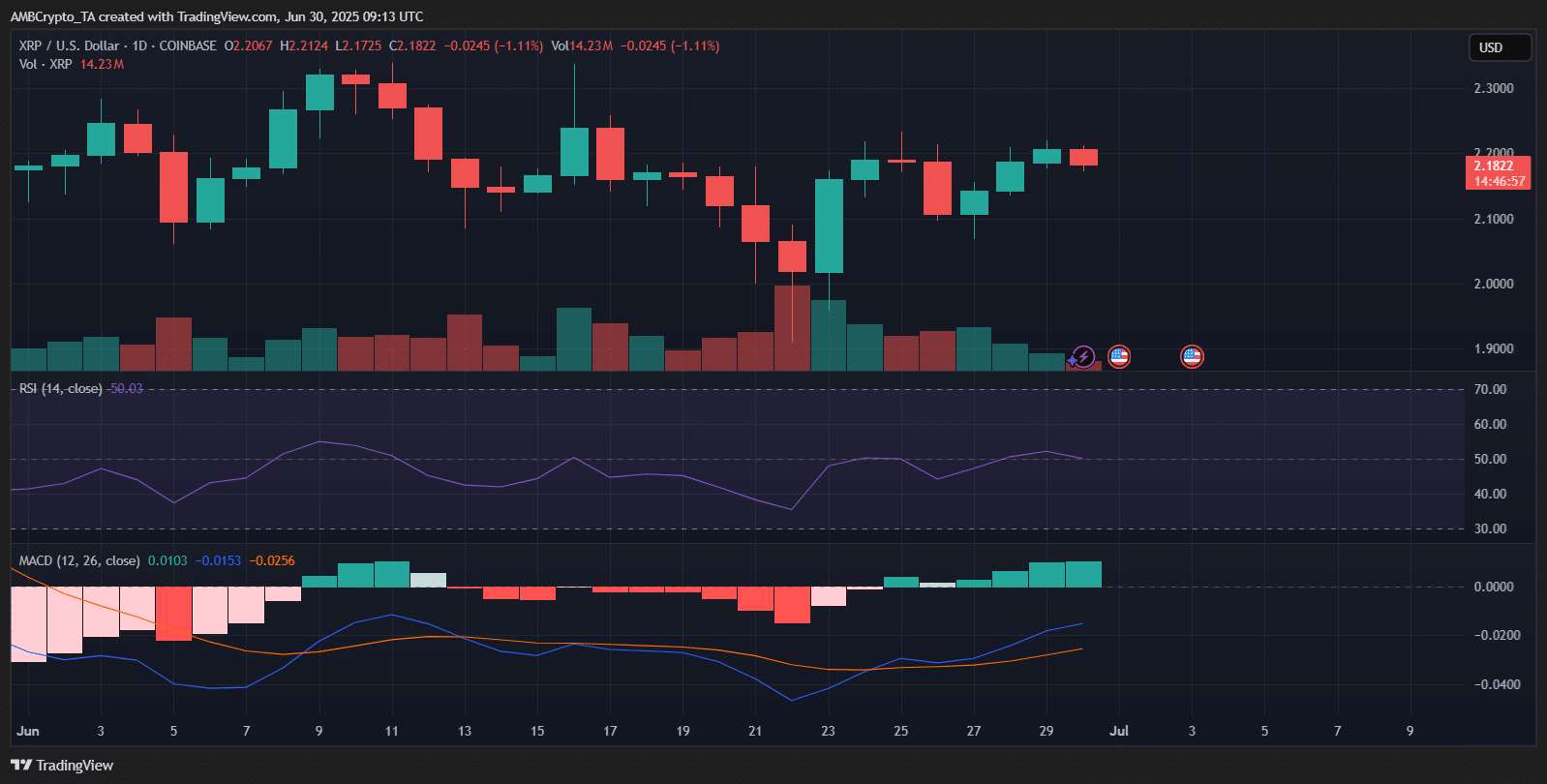Screen dimensions: 1547x784
Task: Select the MACD (12, 26, close) indicator label
Action: pyautogui.click(x=79, y=560)
